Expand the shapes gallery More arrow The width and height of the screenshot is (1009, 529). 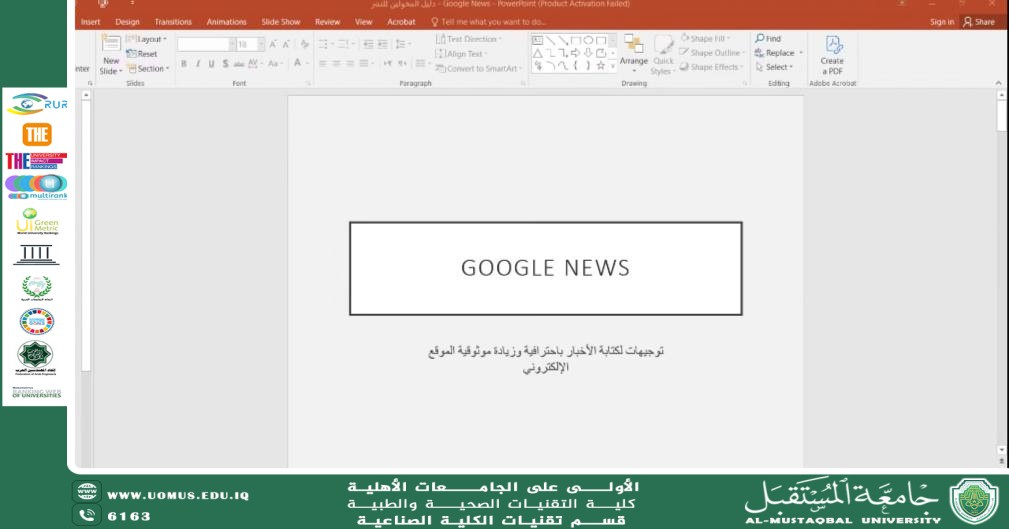coord(613,66)
